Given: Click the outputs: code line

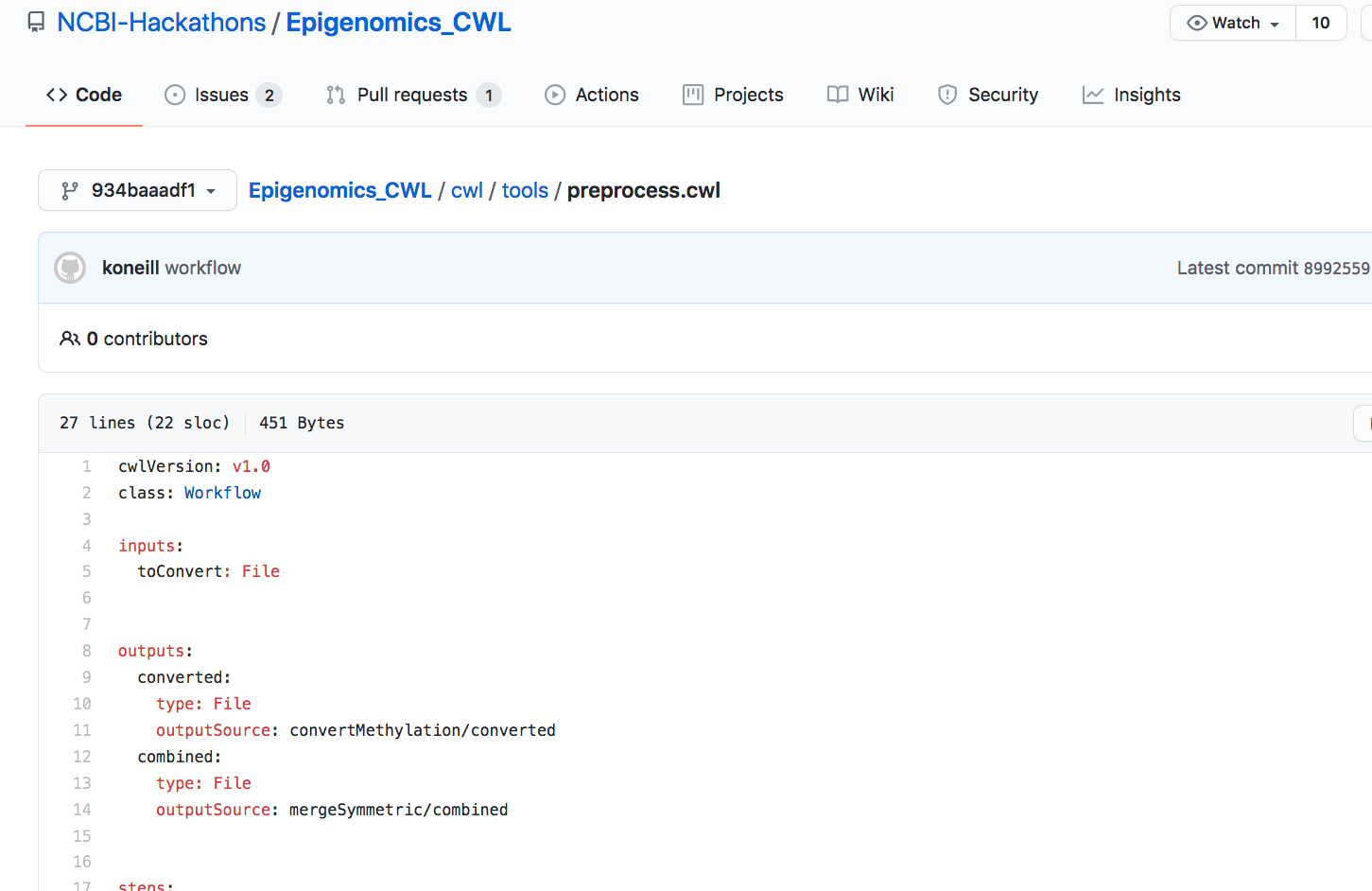Looking at the screenshot, I should [x=156, y=651].
